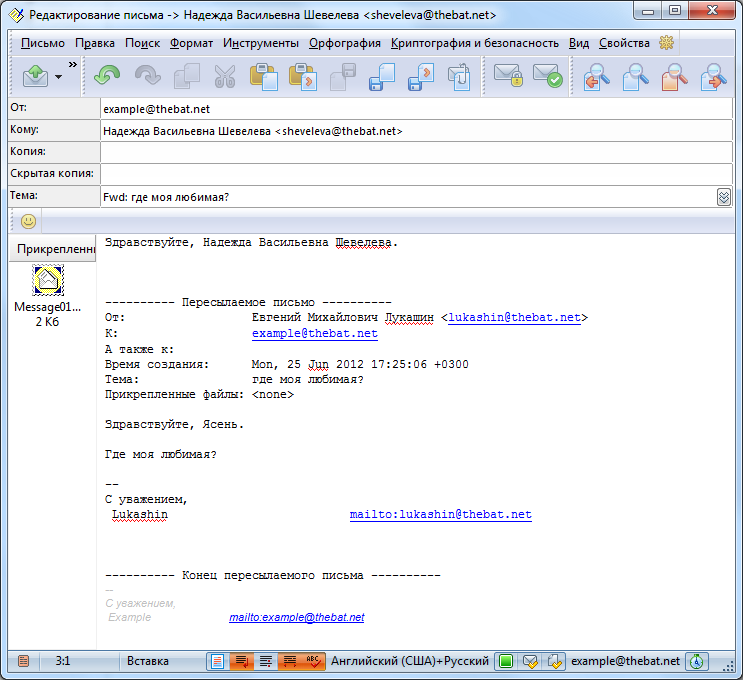
Task: Click the Paste clipboard icon
Action: 264,76
